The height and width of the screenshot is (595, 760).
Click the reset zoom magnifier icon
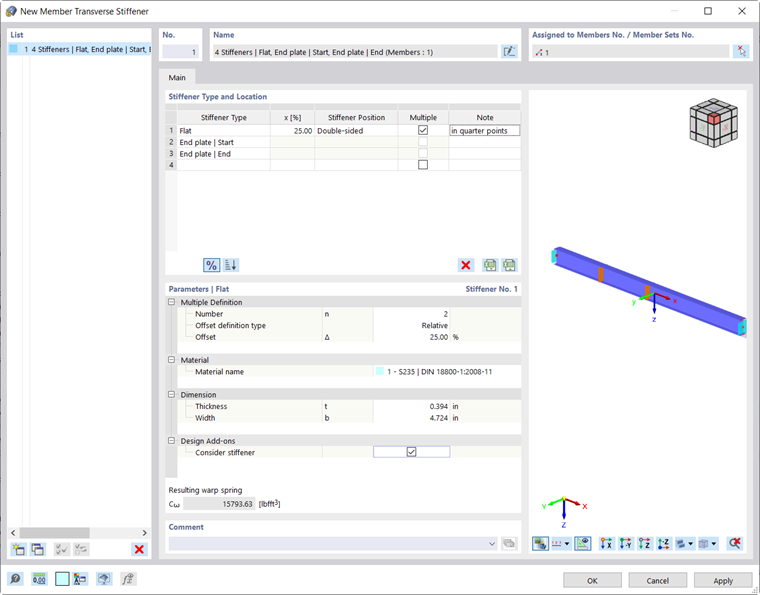[735, 544]
